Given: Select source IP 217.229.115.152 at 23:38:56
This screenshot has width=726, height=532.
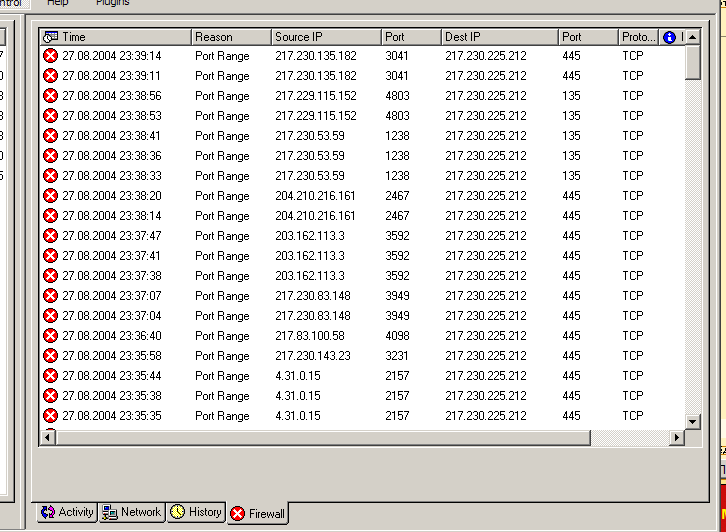Looking at the screenshot, I should point(316,96).
